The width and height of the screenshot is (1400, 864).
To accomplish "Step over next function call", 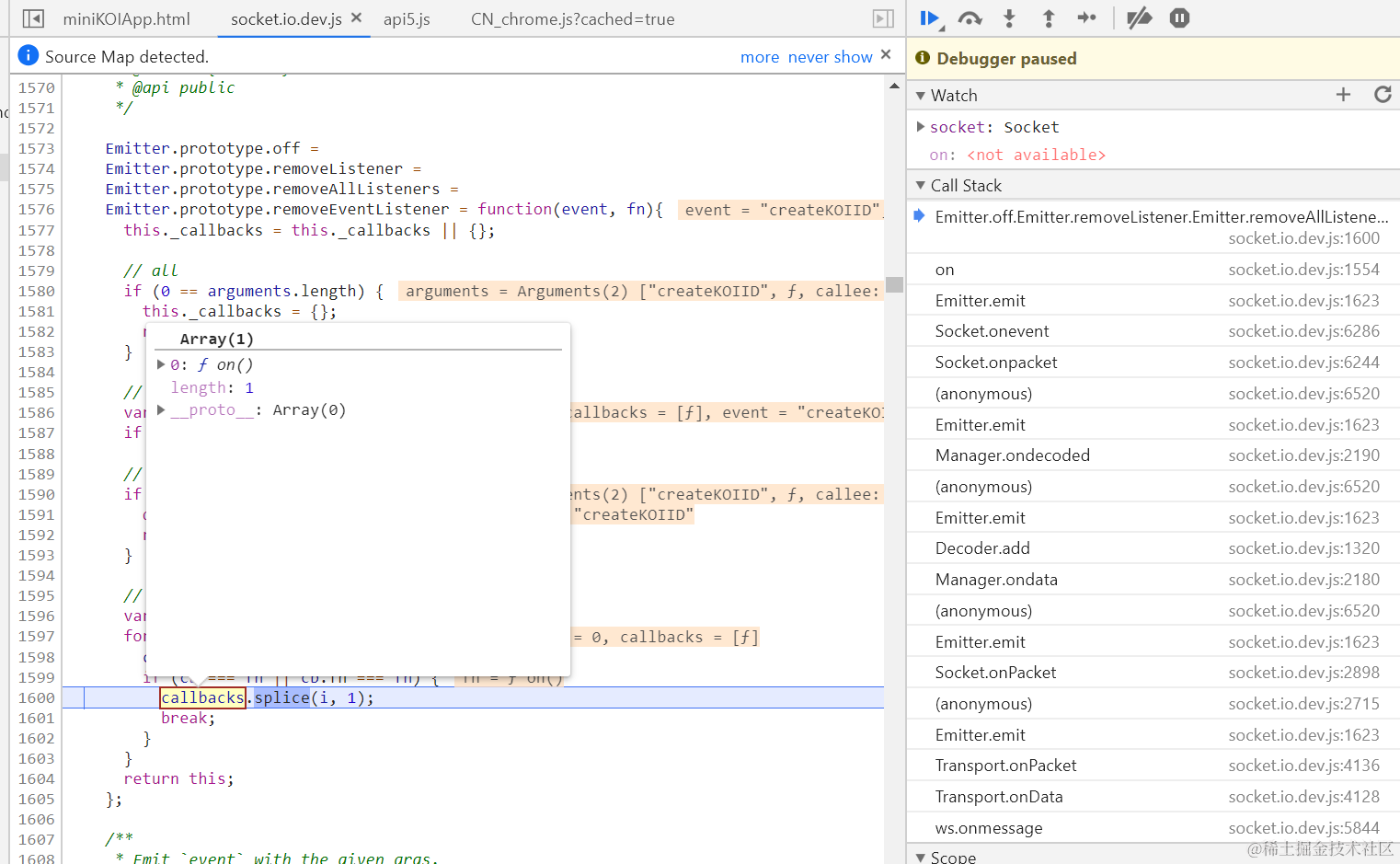I will coord(970,17).
